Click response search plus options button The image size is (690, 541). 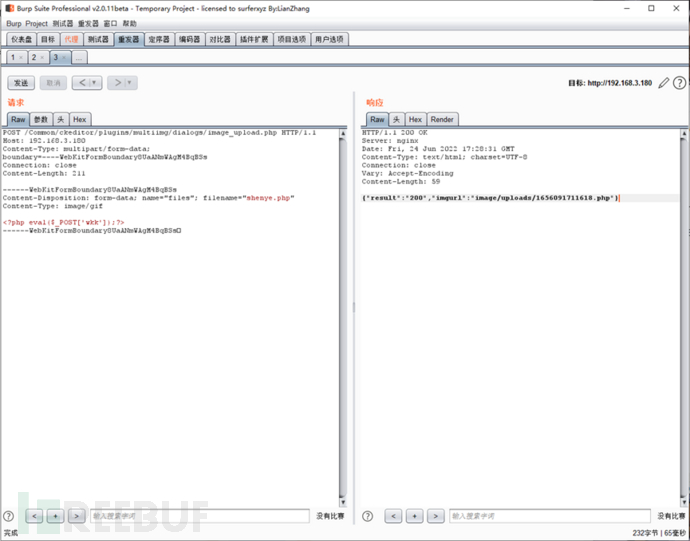coord(414,516)
